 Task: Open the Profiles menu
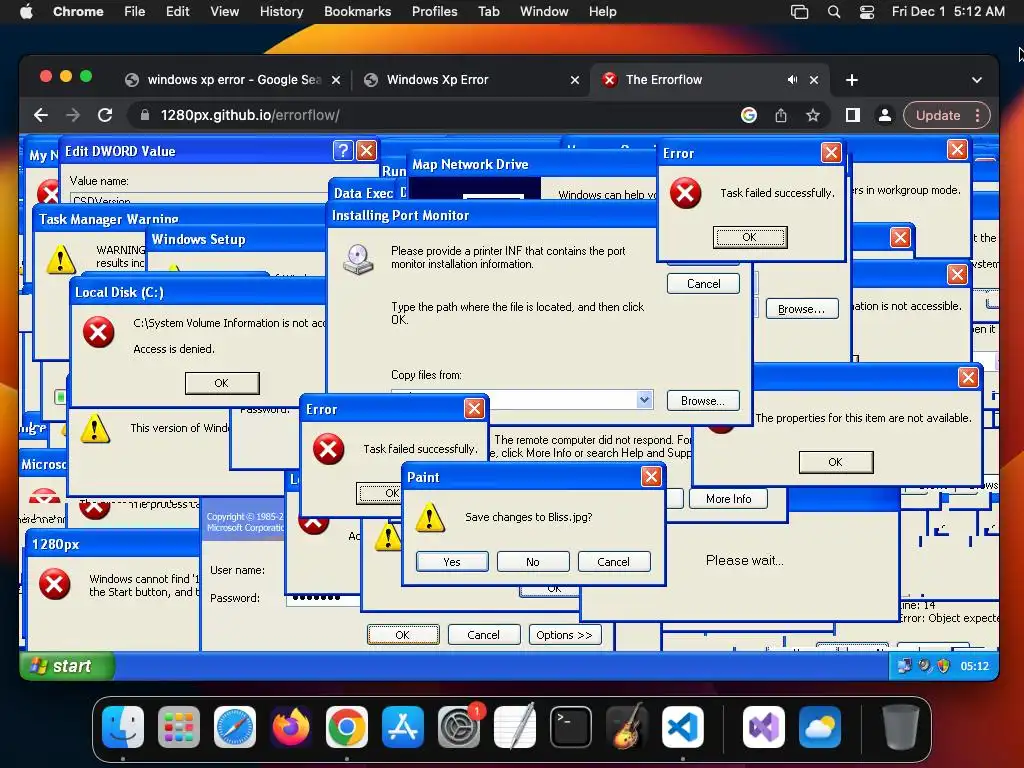[434, 11]
